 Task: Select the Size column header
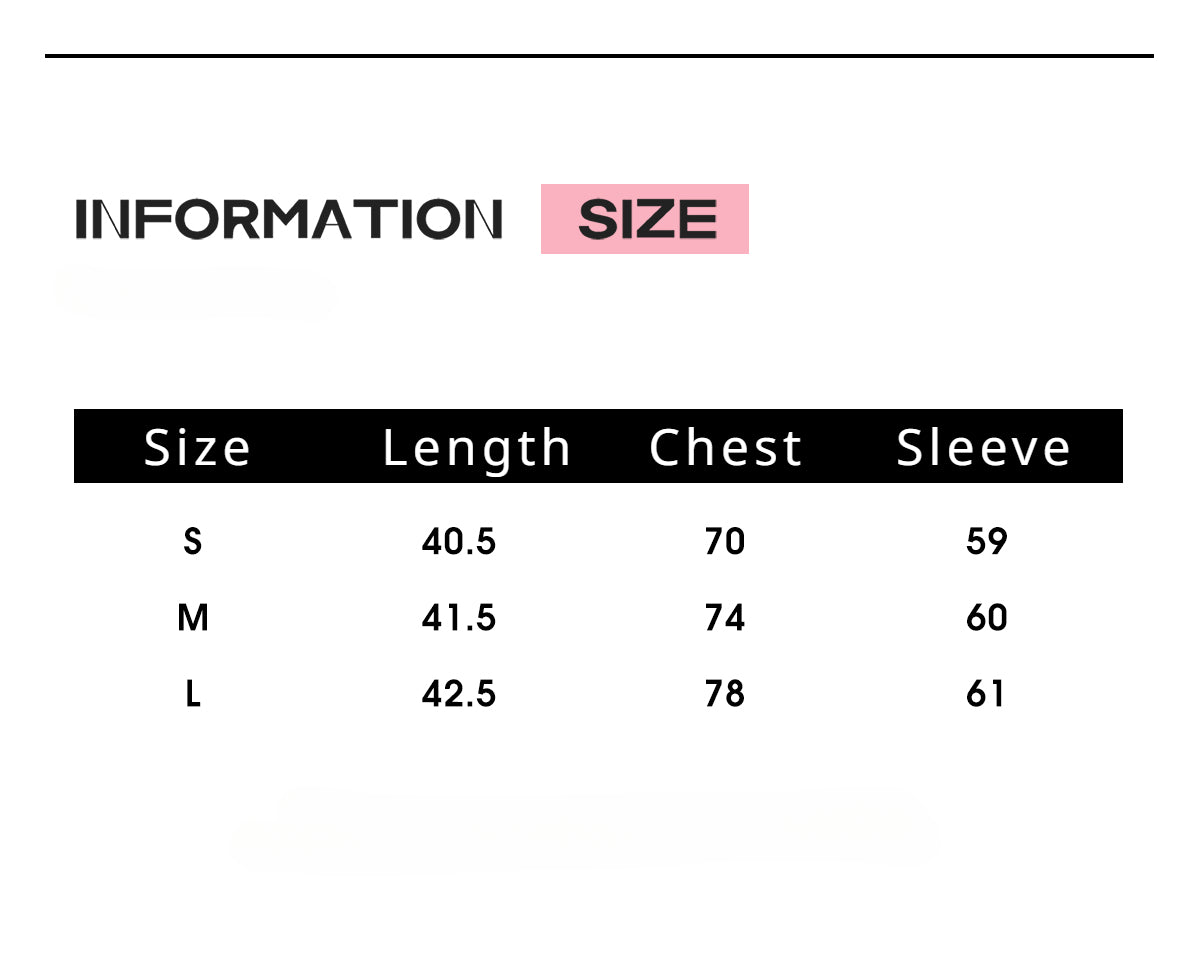pos(197,448)
